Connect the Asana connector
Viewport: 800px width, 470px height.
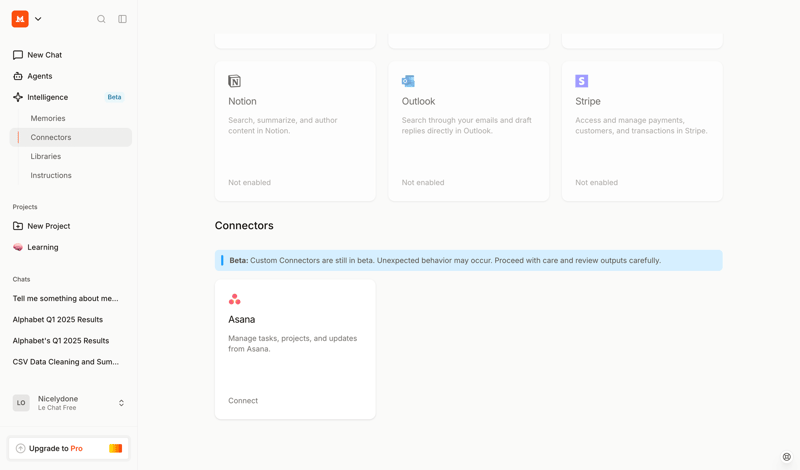click(x=243, y=401)
